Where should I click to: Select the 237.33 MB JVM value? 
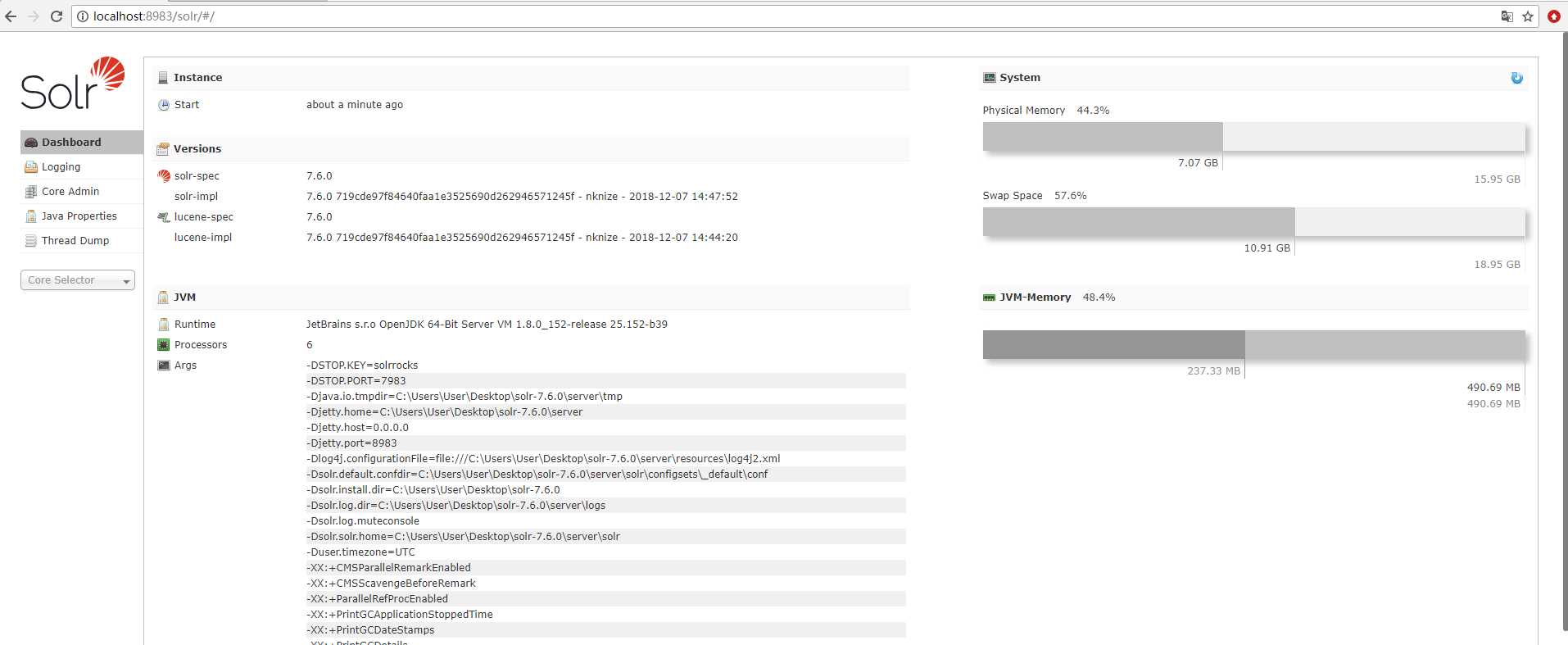tap(1213, 371)
